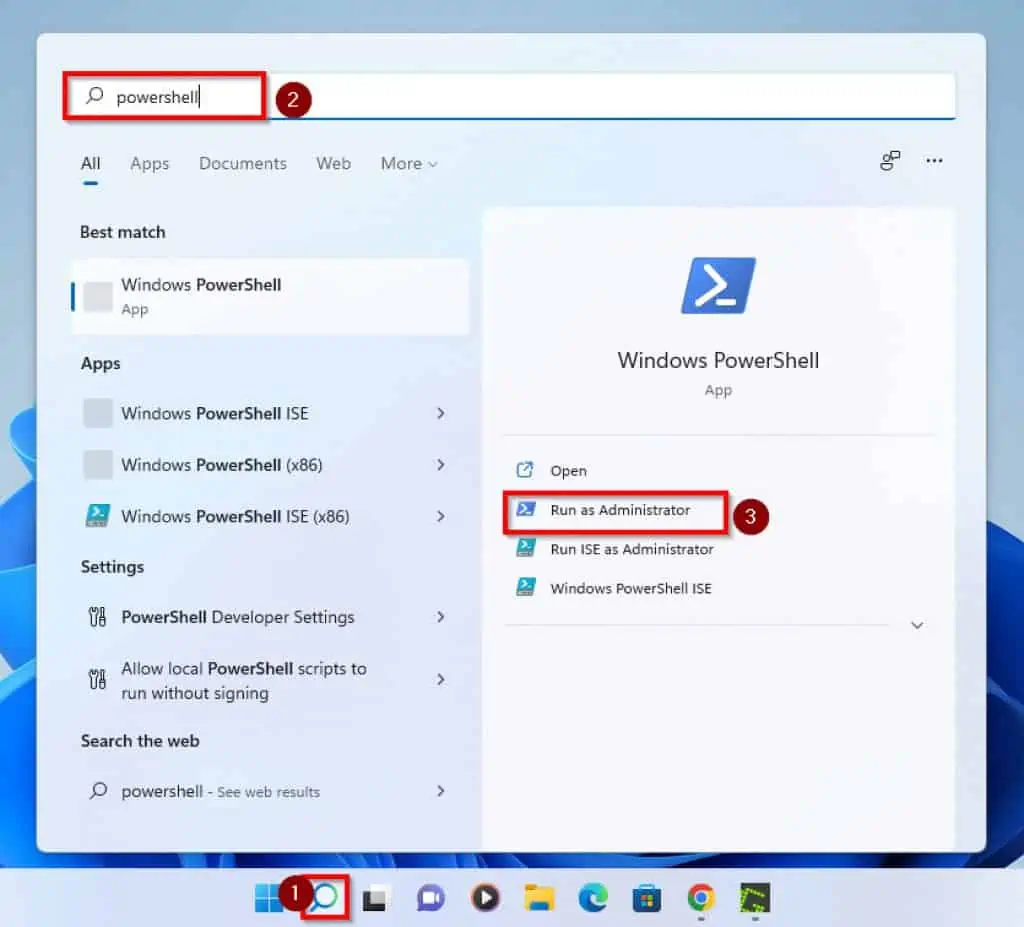
Task: Open the taskbar Search magnifier icon
Action: [x=323, y=898]
